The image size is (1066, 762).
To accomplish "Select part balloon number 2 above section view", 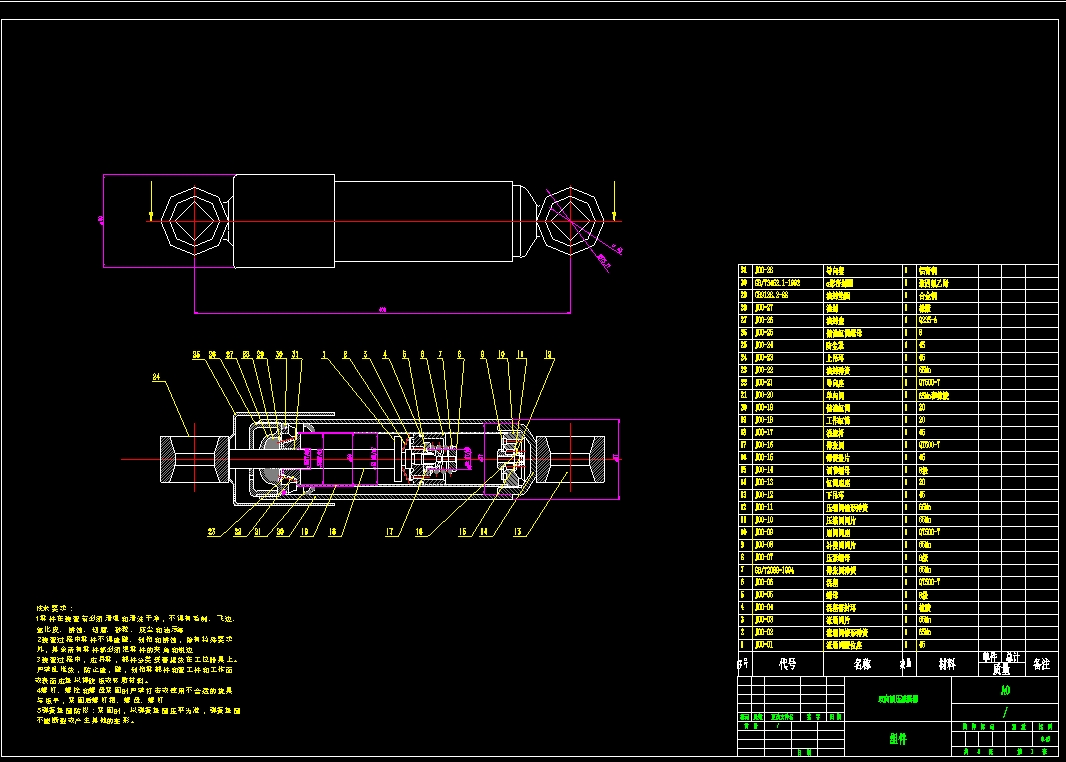I will point(345,355).
